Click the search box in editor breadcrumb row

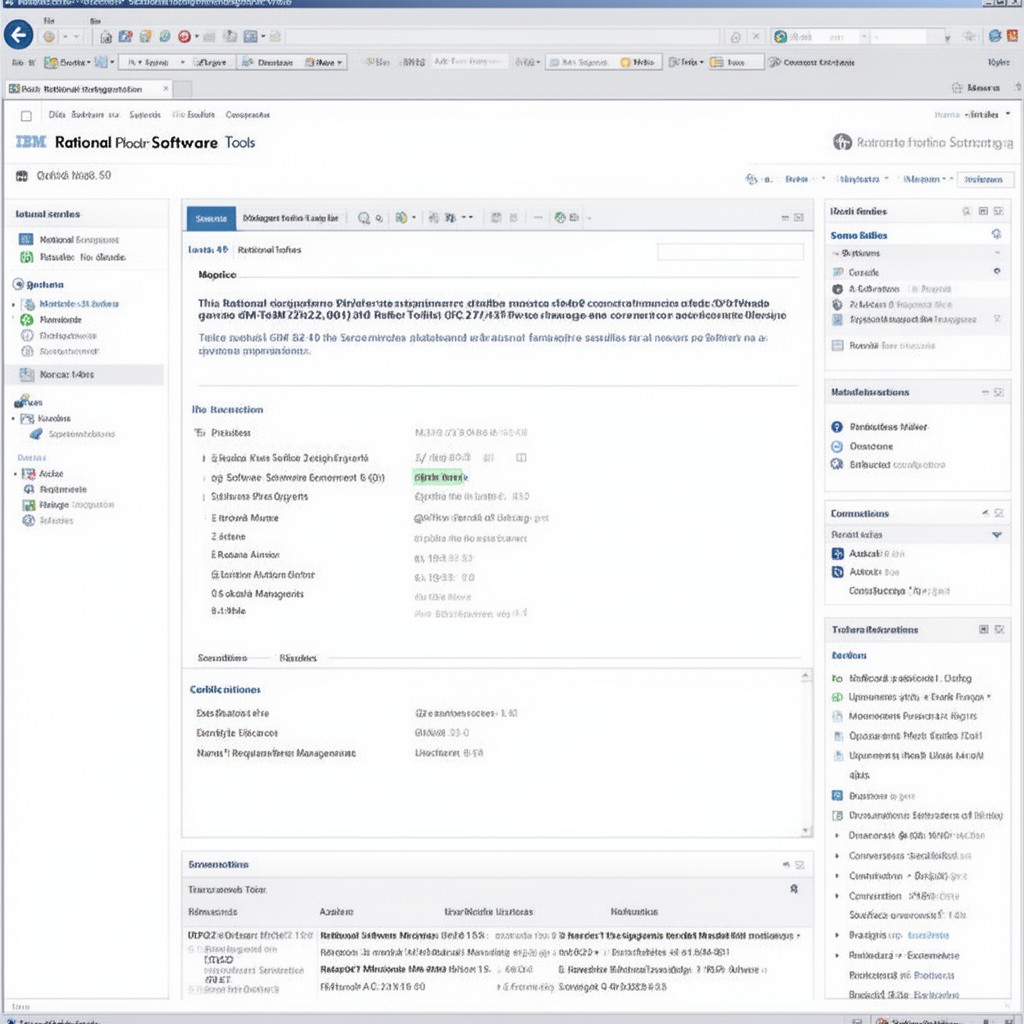pos(730,252)
